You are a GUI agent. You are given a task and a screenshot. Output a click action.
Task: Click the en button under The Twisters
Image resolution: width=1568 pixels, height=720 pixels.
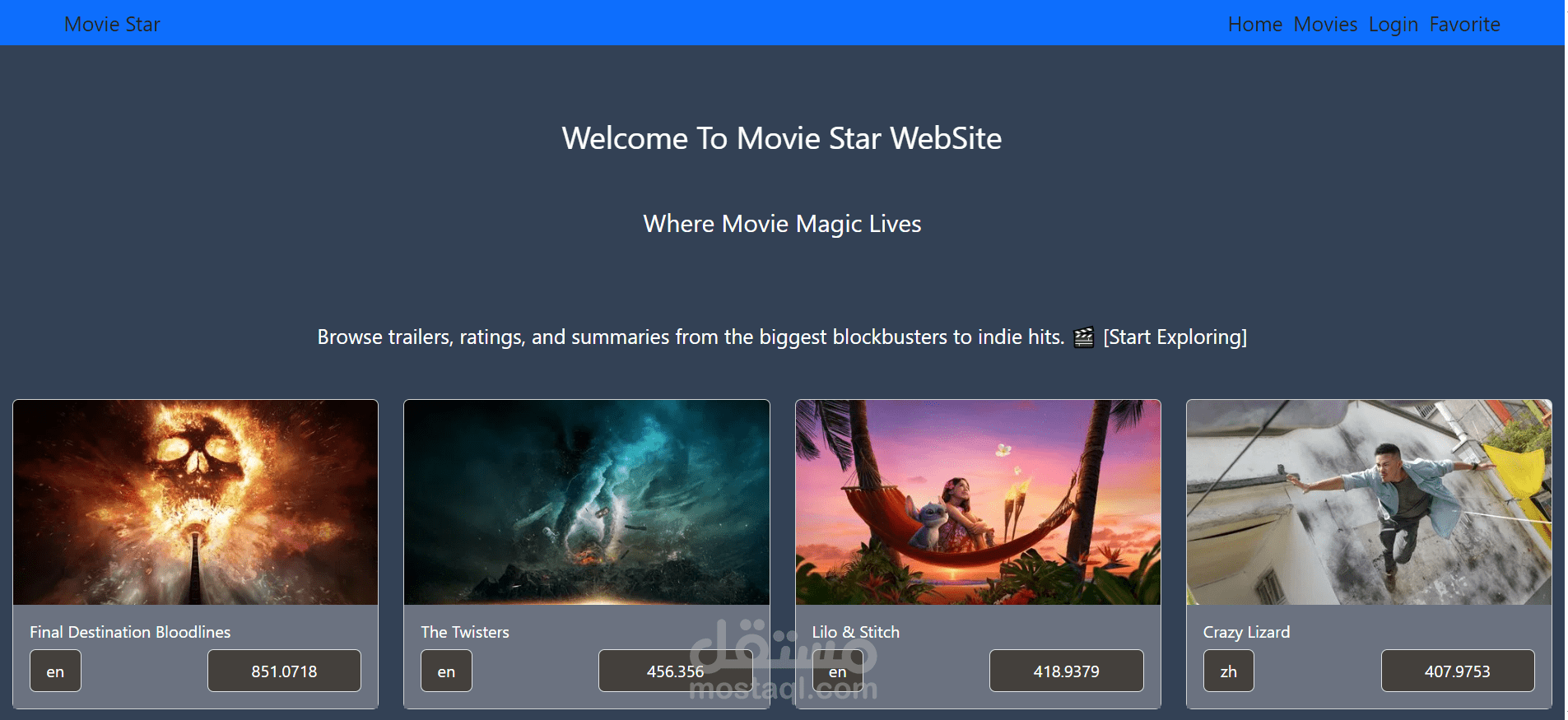(x=446, y=671)
